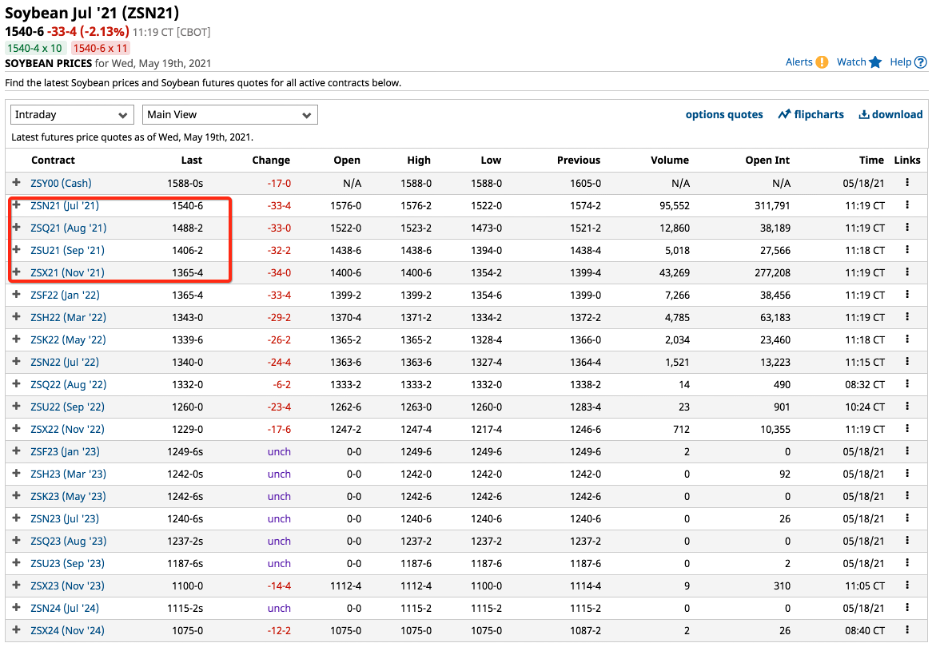This screenshot has height=652, width=936.
Task: Open links menu for ZSQ21 (Aug '21) row
Action: pos(907,227)
